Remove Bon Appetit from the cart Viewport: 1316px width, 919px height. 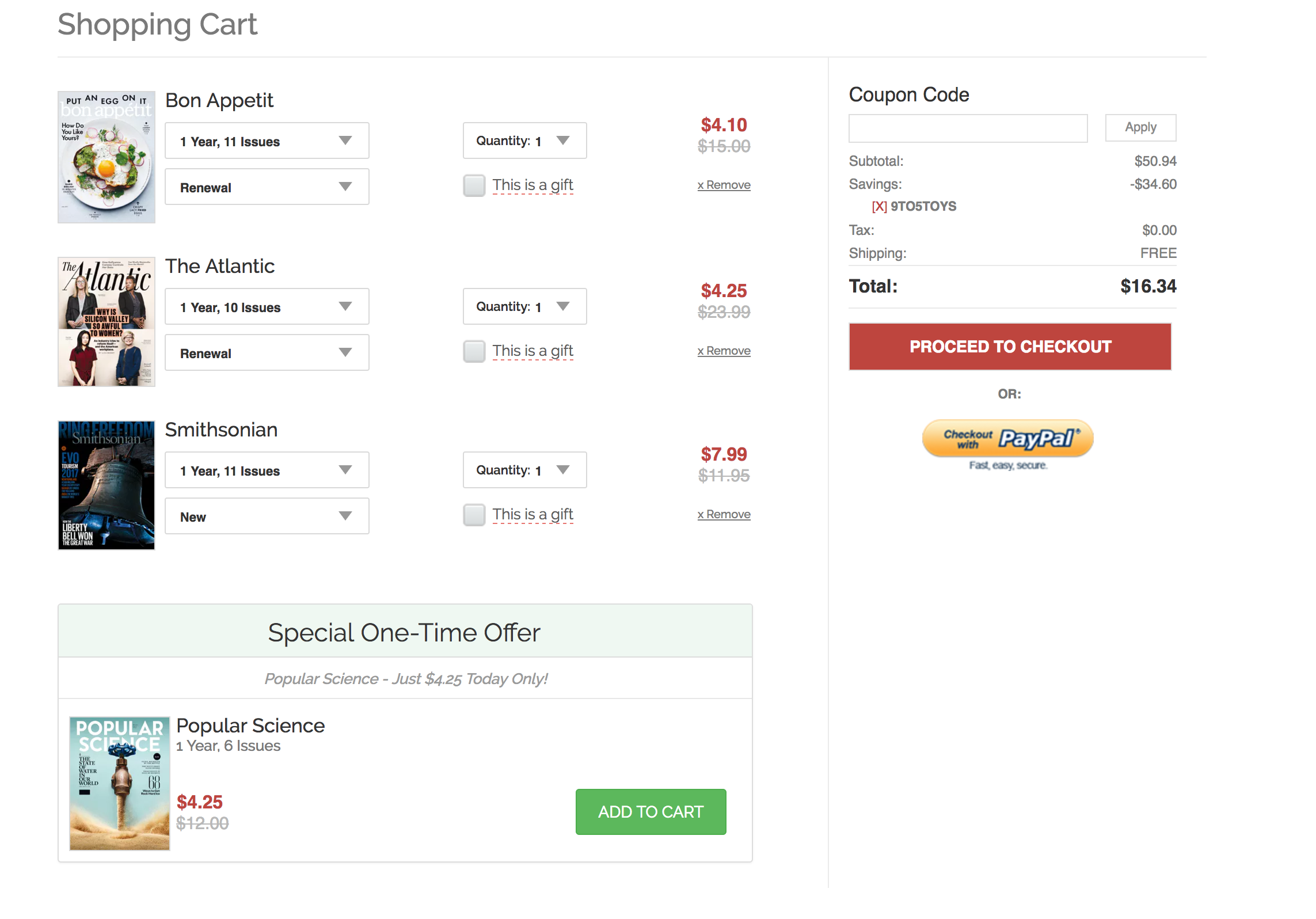(724, 185)
